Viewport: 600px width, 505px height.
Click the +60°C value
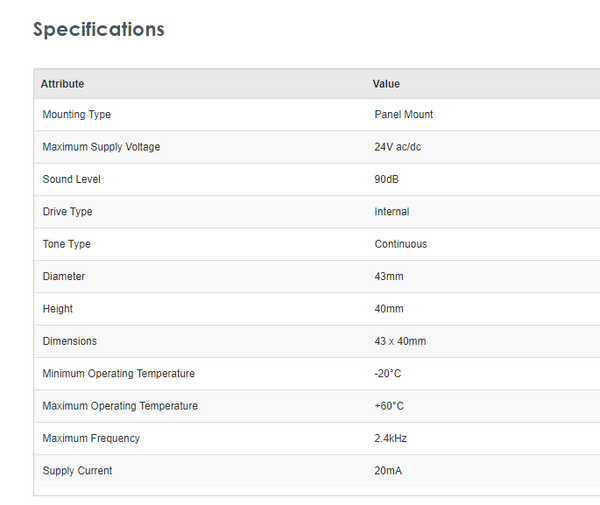[389, 406]
